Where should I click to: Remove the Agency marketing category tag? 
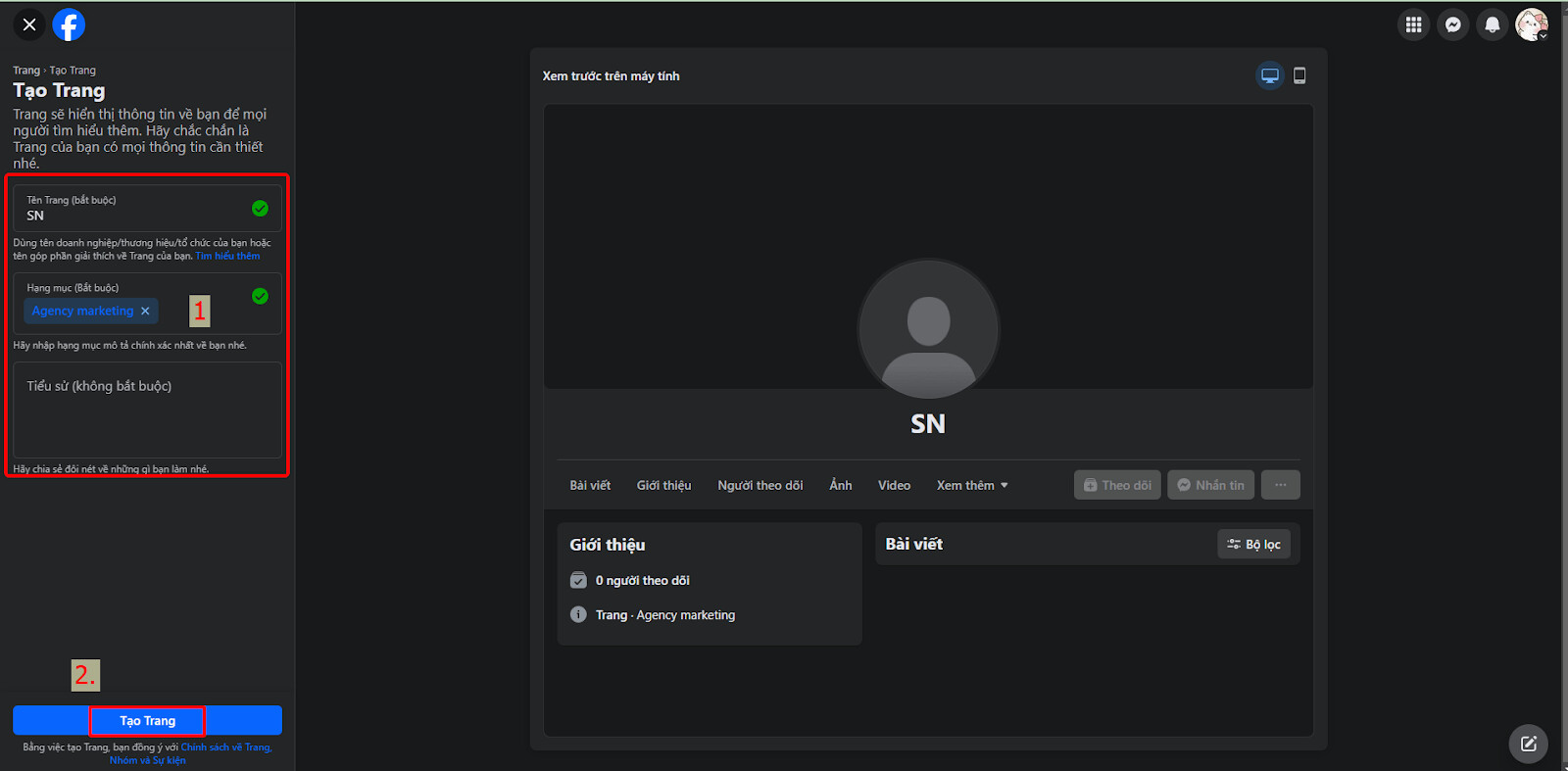coord(145,311)
